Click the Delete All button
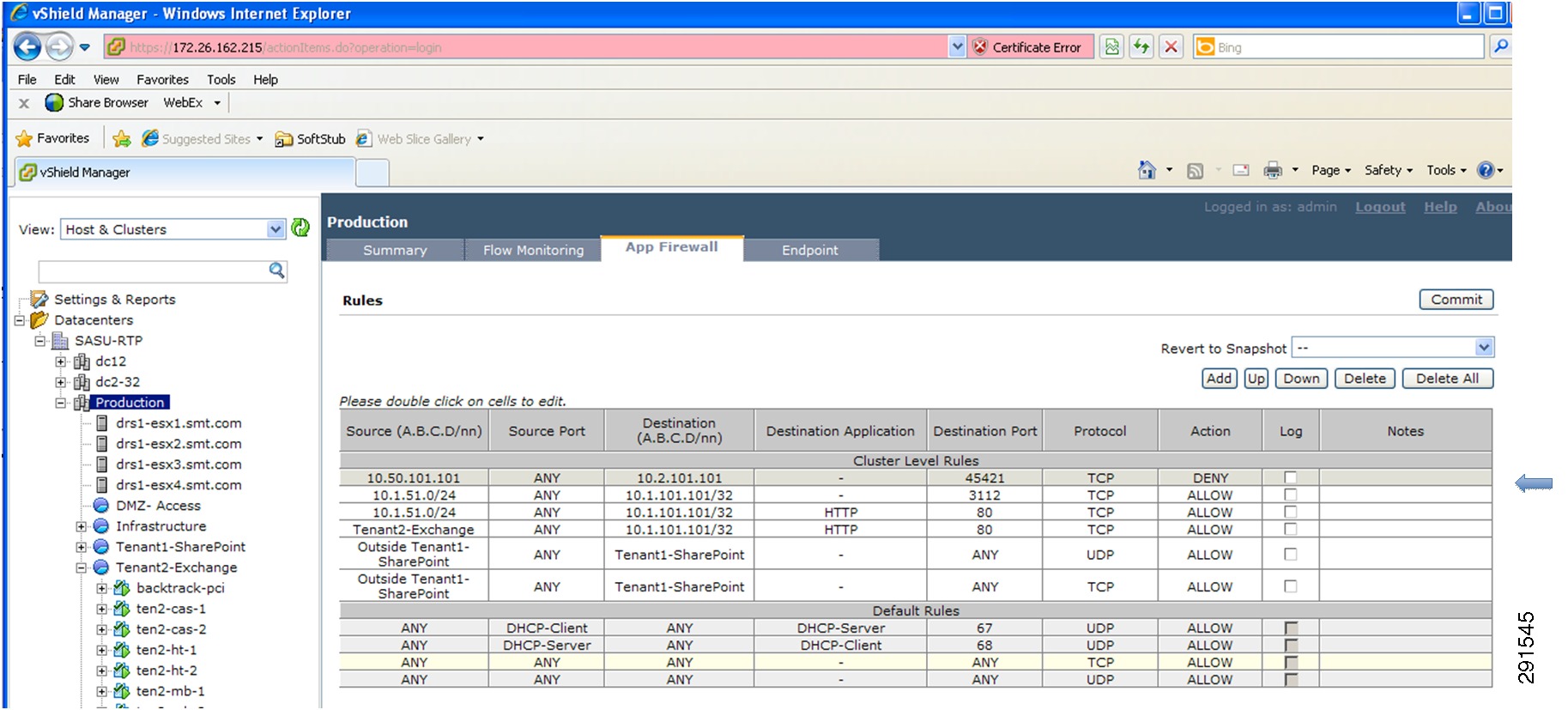This screenshot has height=710, width=1568. pos(1447,379)
